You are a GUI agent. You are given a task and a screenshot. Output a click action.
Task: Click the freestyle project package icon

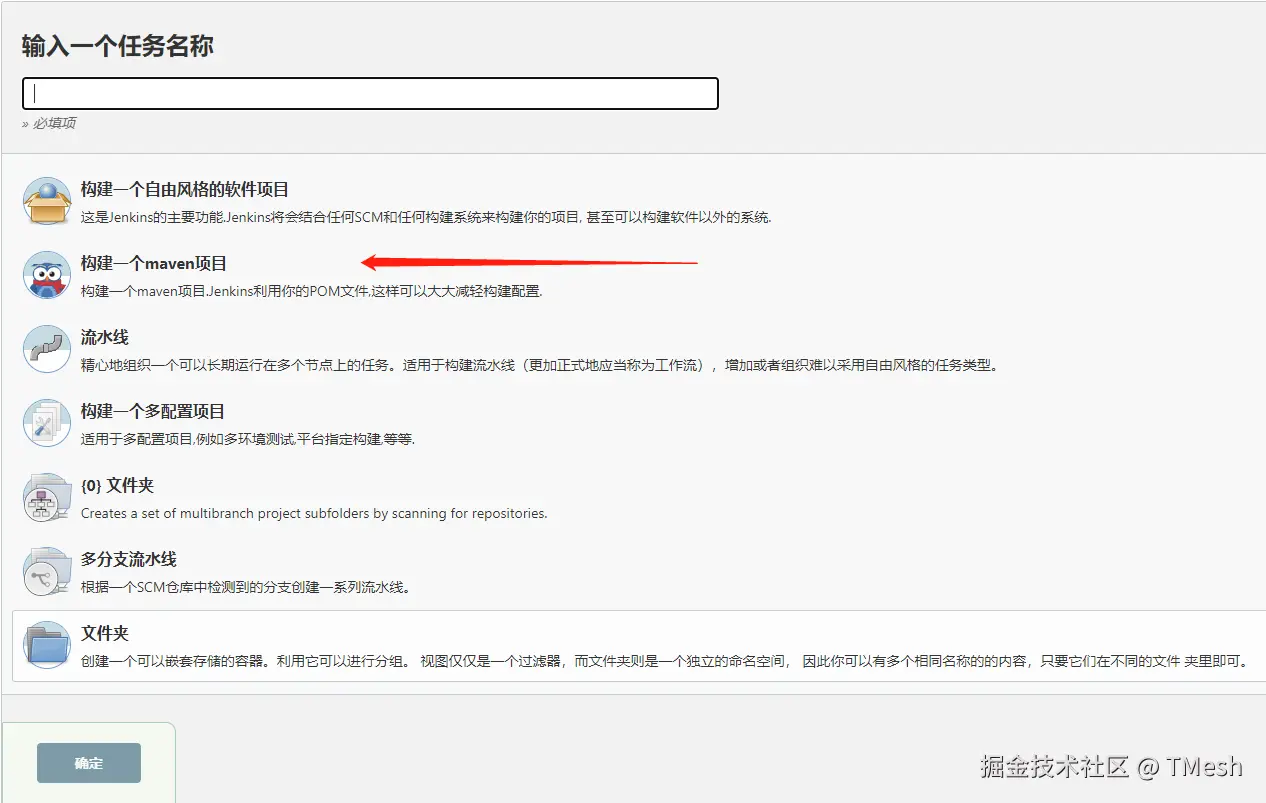(46, 199)
